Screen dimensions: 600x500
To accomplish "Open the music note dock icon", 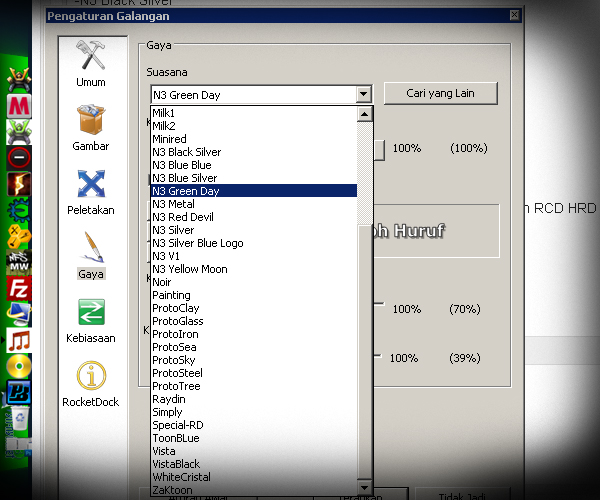I will pos(19,340).
